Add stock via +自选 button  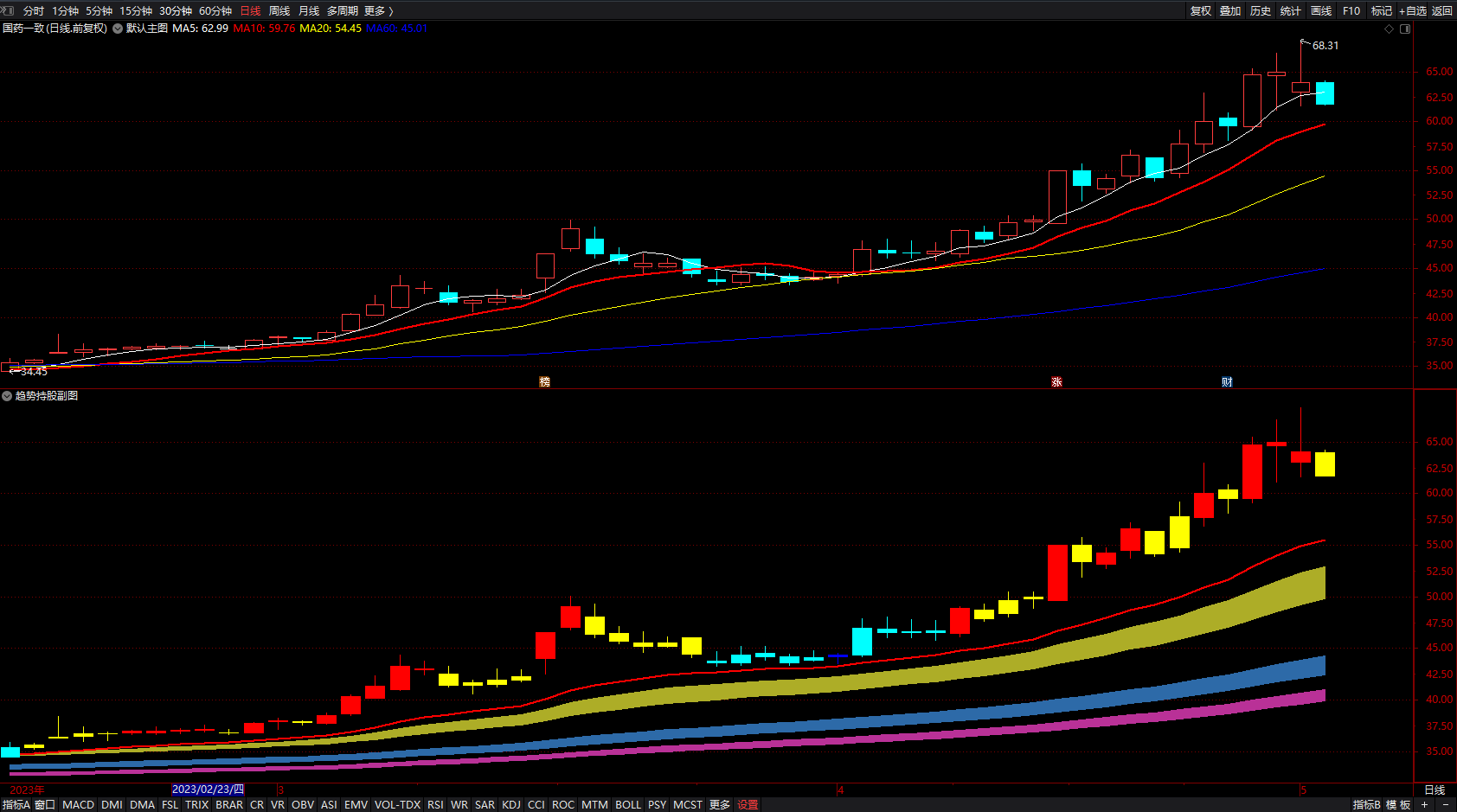click(1412, 10)
